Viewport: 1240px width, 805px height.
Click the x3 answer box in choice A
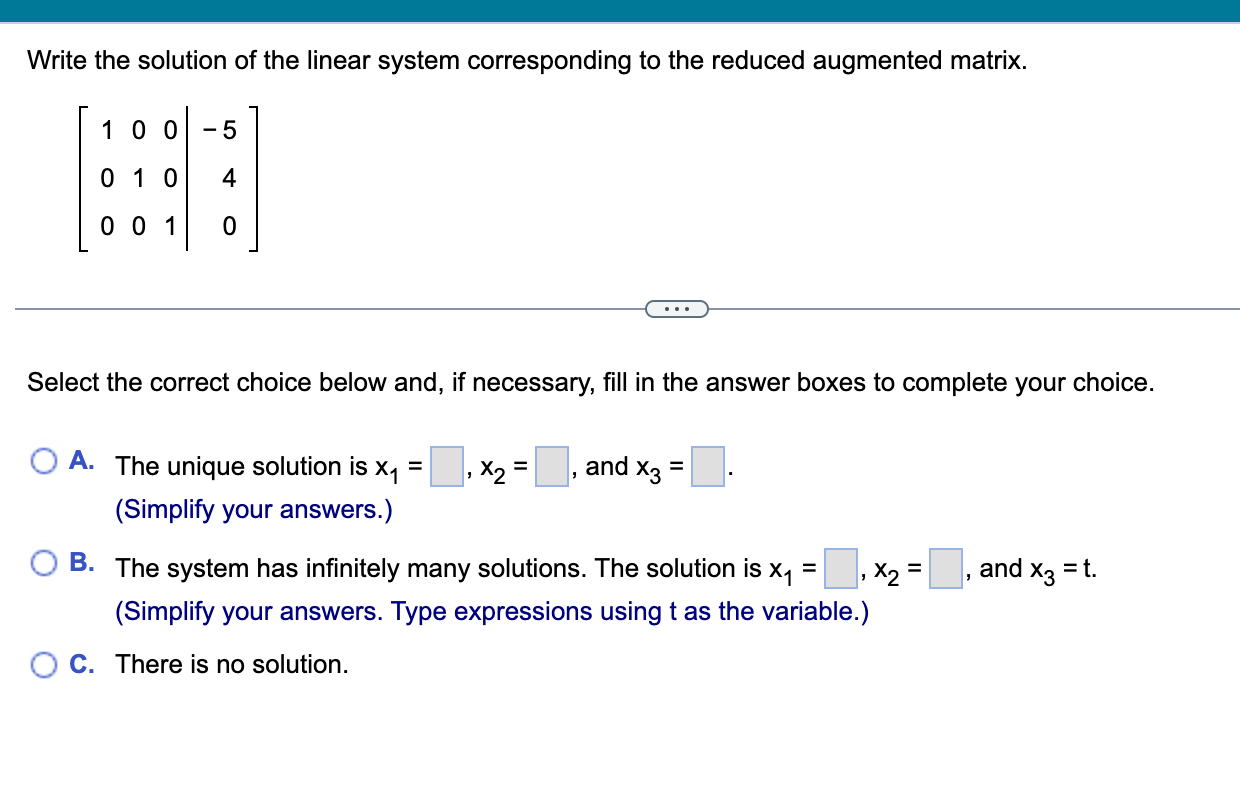click(707, 466)
